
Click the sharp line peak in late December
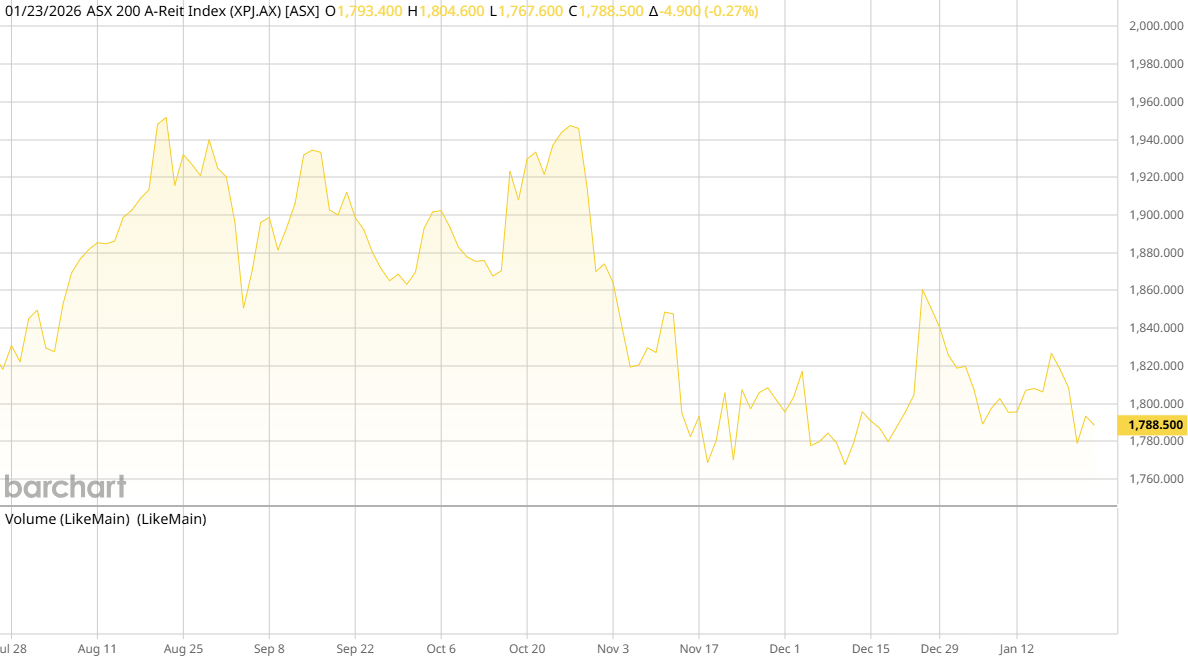(x=922, y=290)
